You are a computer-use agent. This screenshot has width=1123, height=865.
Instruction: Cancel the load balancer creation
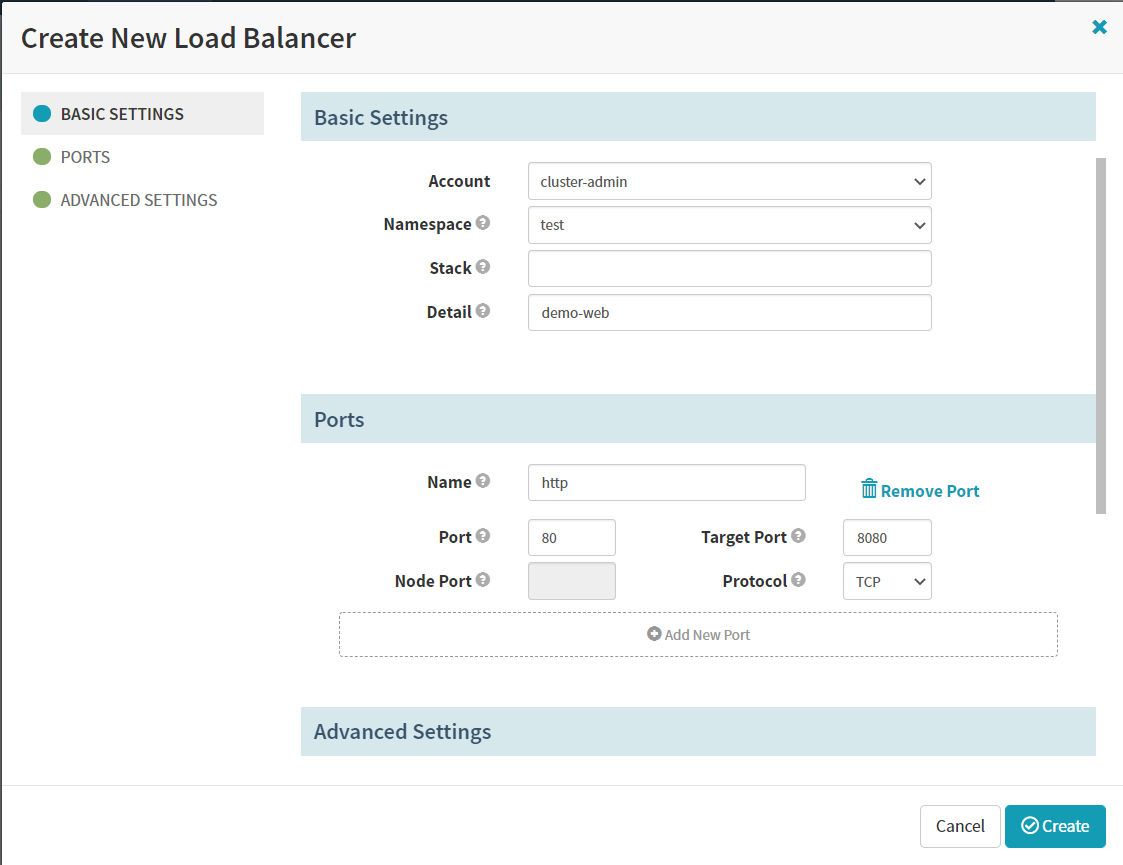(x=960, y=826)
